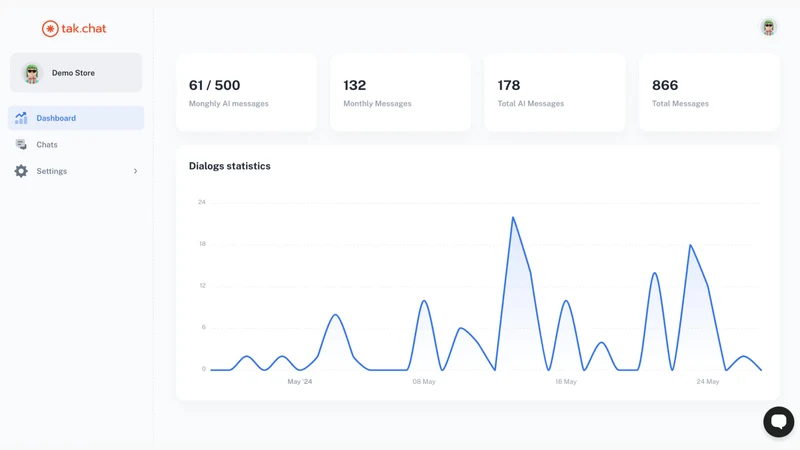
Task: Click the Settings gear icon
Action: click(x=21, y=171)
